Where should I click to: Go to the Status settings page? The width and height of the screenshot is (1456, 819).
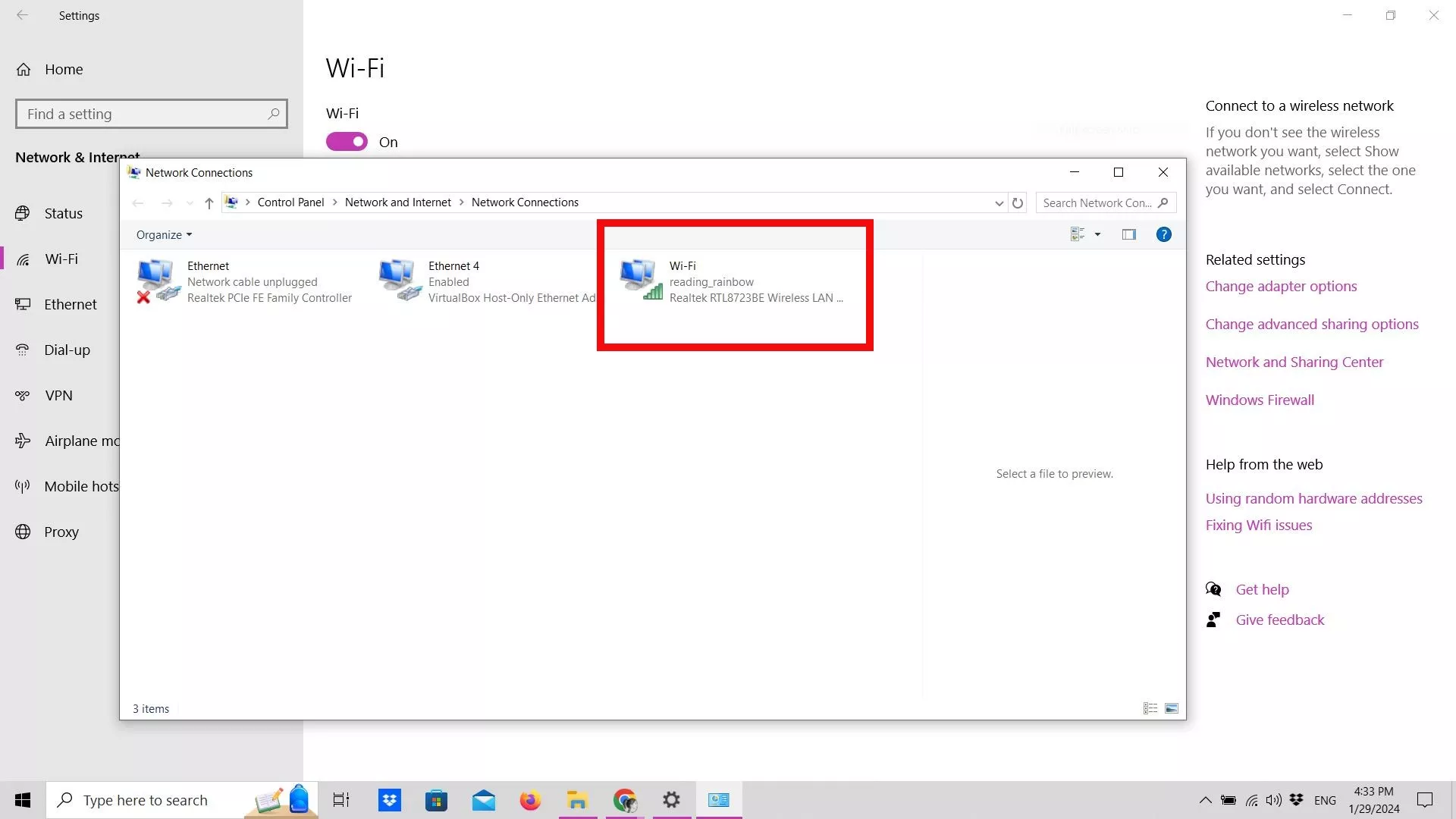[x=63, y=213]
